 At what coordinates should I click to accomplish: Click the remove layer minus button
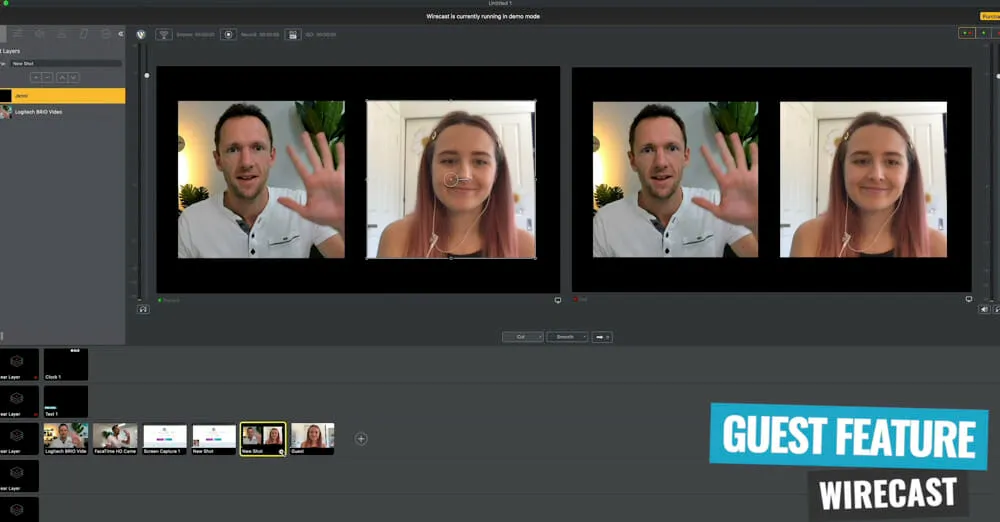tap(48, 77)
